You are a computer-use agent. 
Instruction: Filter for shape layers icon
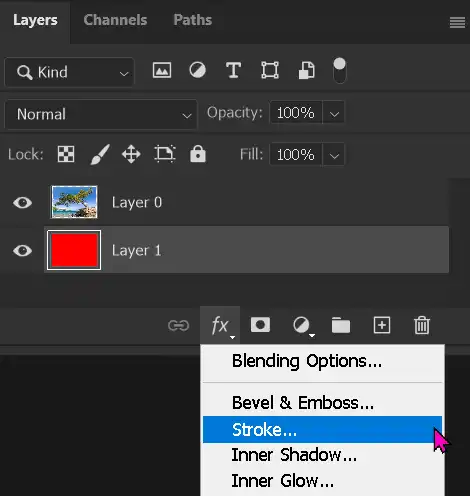point(270,70)
